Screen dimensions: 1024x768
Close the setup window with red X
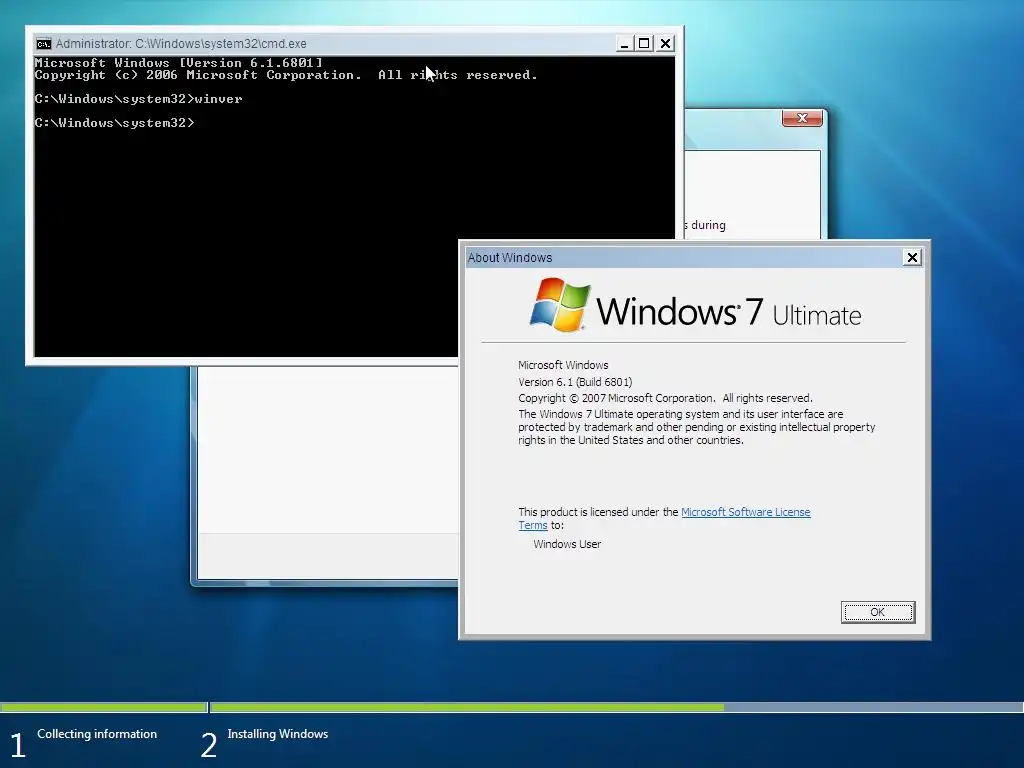click(x=802, y=118)
